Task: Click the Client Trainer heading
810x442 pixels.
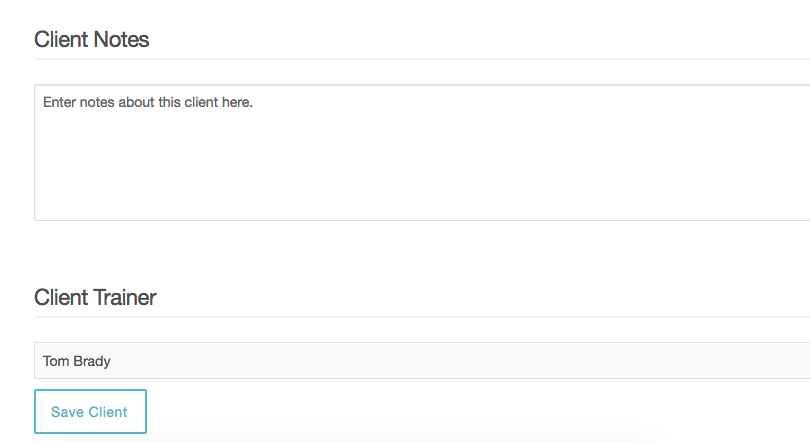Action: (95, 297)
